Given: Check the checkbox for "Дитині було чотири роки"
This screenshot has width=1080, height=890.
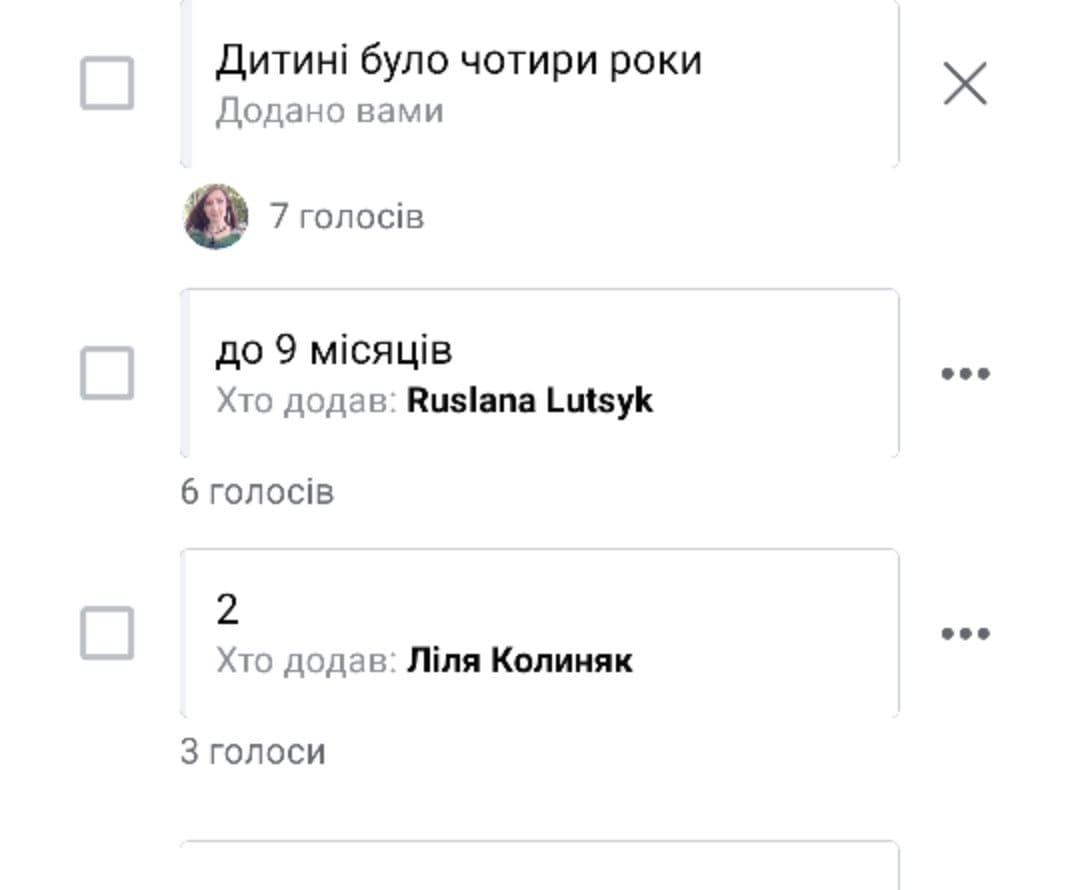Looking at the screenshot, I should [107, 82].
